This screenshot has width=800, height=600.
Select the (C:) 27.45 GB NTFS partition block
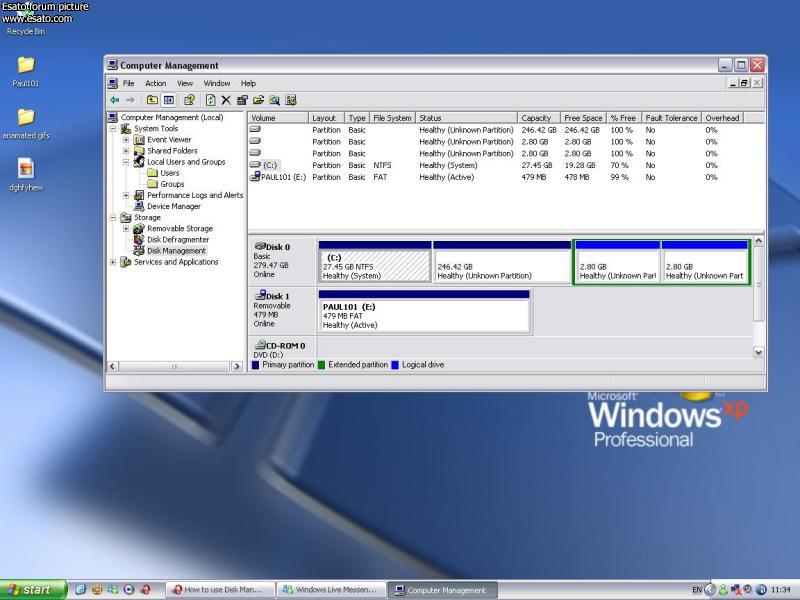click(x=375, y=262)
